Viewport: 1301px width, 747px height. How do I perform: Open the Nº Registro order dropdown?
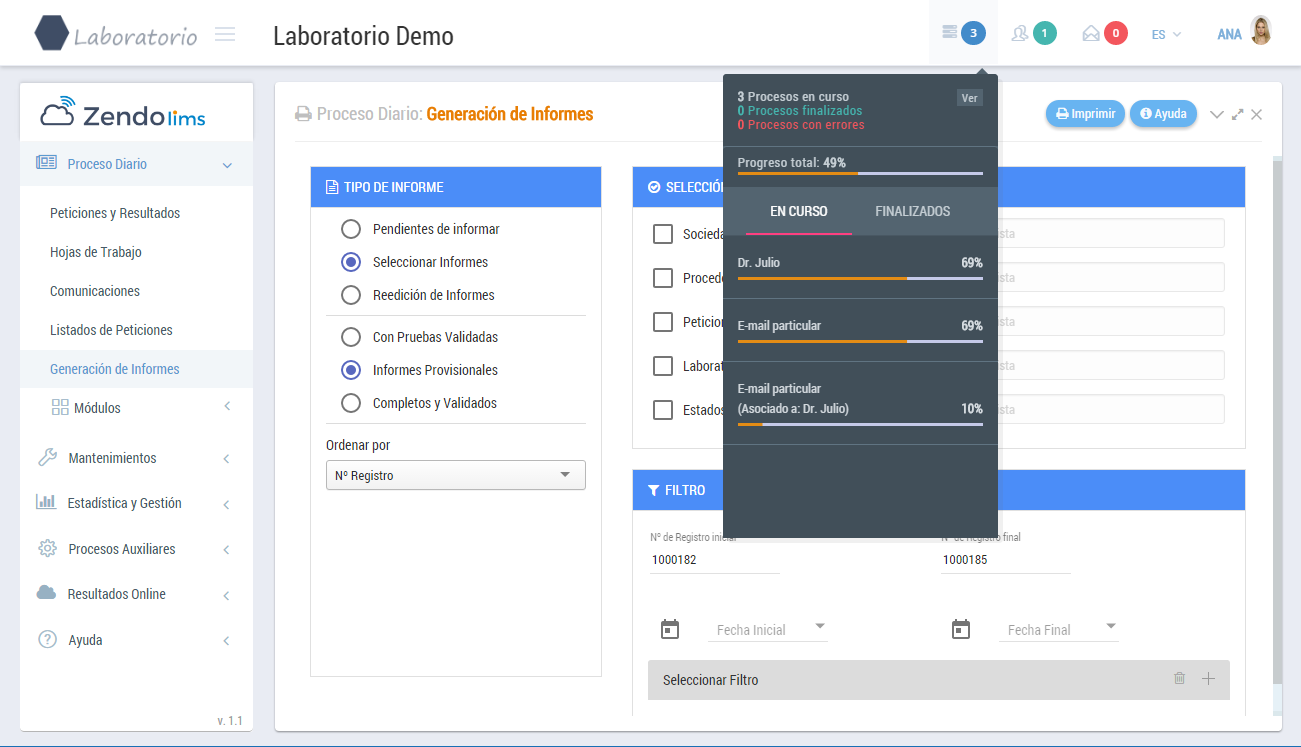click(x=456, y=475)
